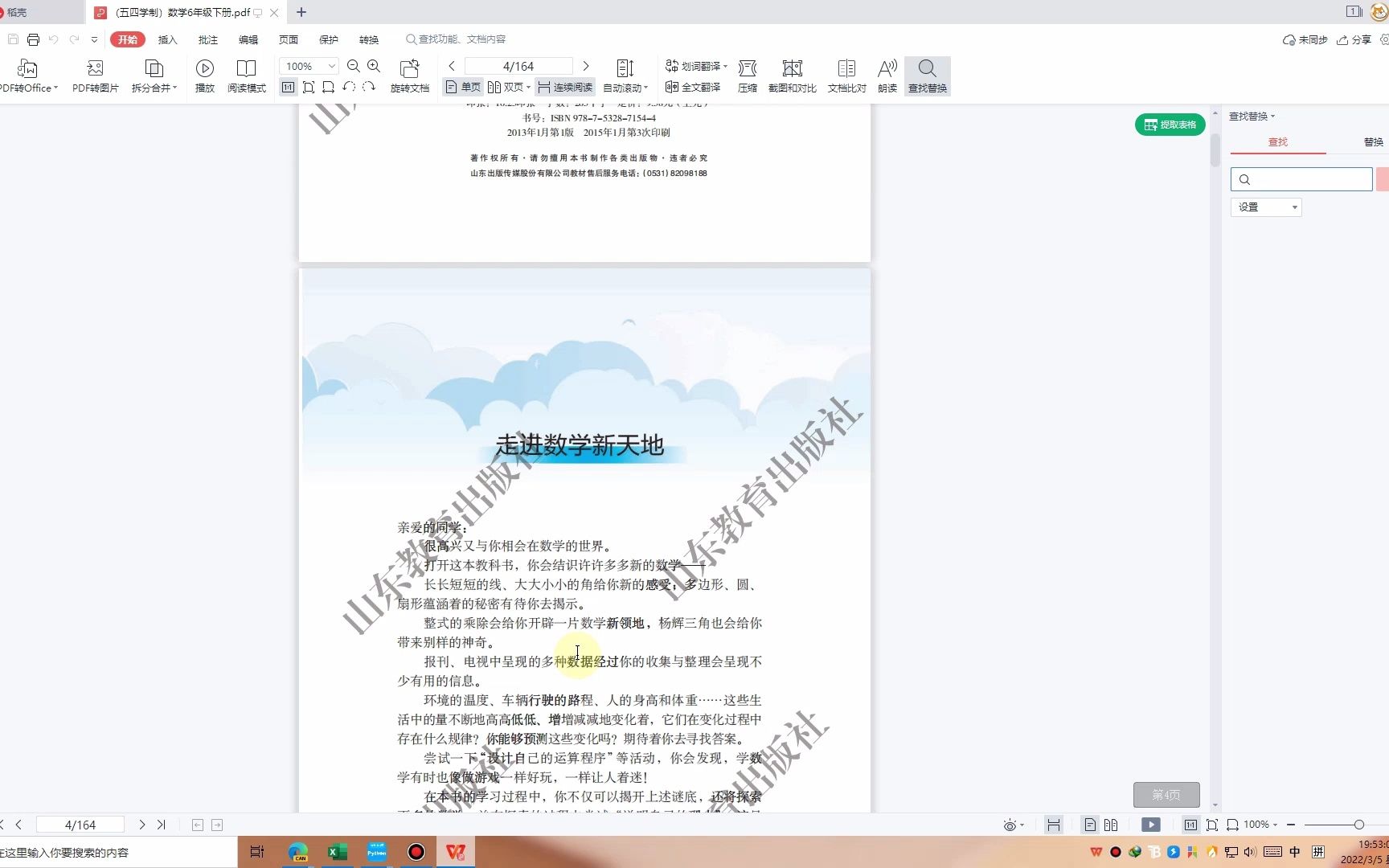Open PDF to Office converter
Screen dimensions: 1389x868
(28, 76)
